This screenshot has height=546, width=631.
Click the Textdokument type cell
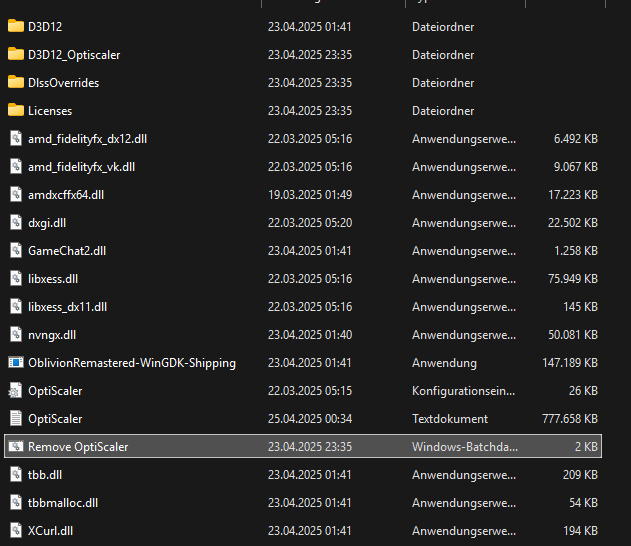[x=450, y=419]
